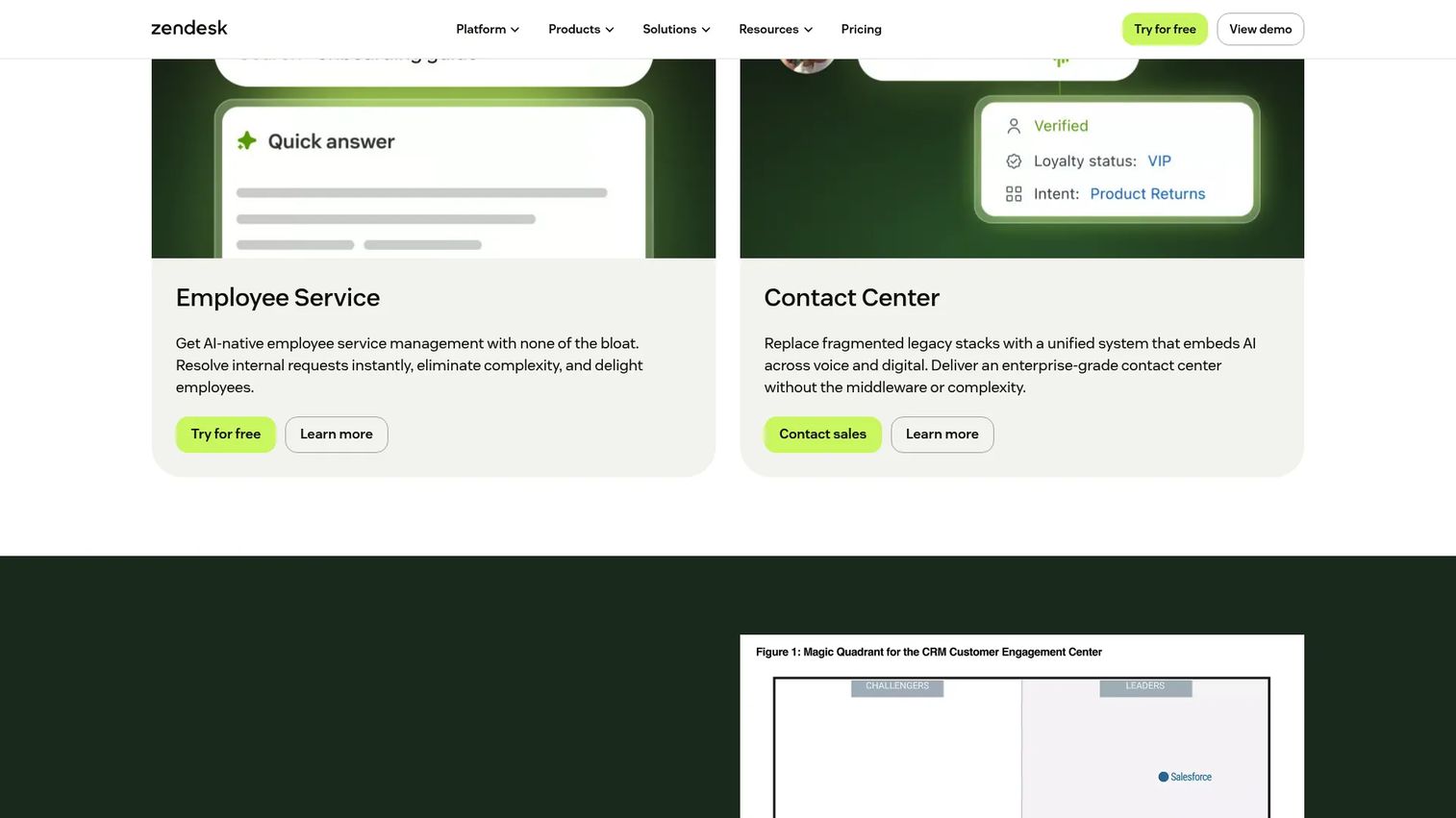
Task: Click the Loyalty status badge icon
Action: point(1014,161)
